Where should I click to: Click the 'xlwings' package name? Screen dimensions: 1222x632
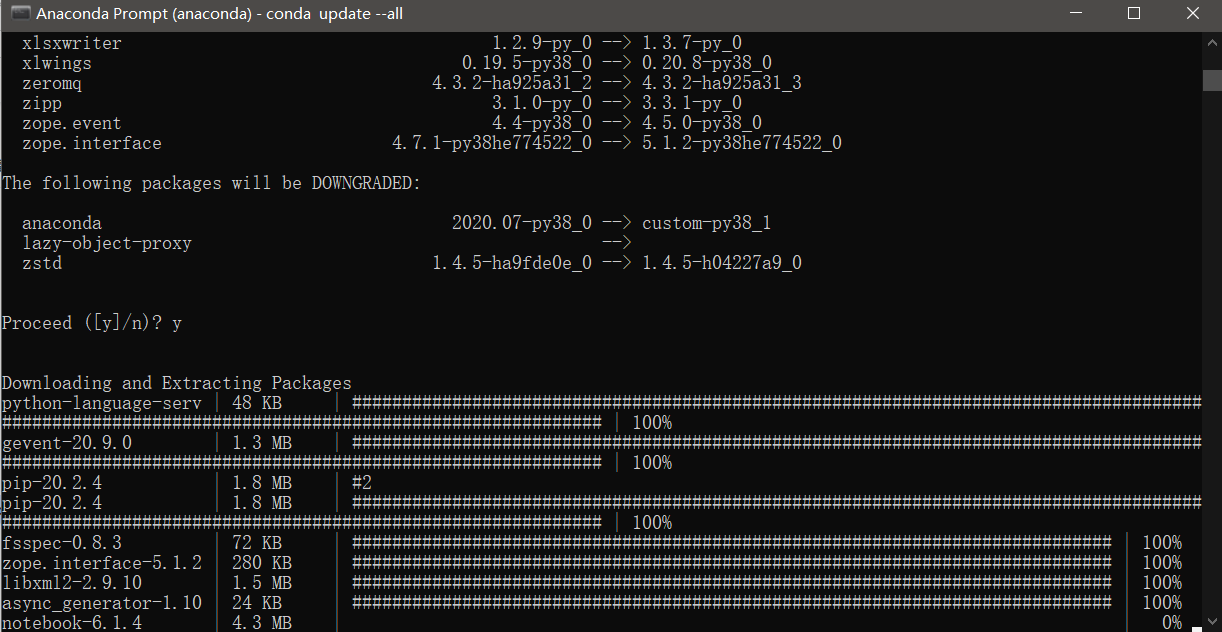pyautogui.click(x=57, y=64)
